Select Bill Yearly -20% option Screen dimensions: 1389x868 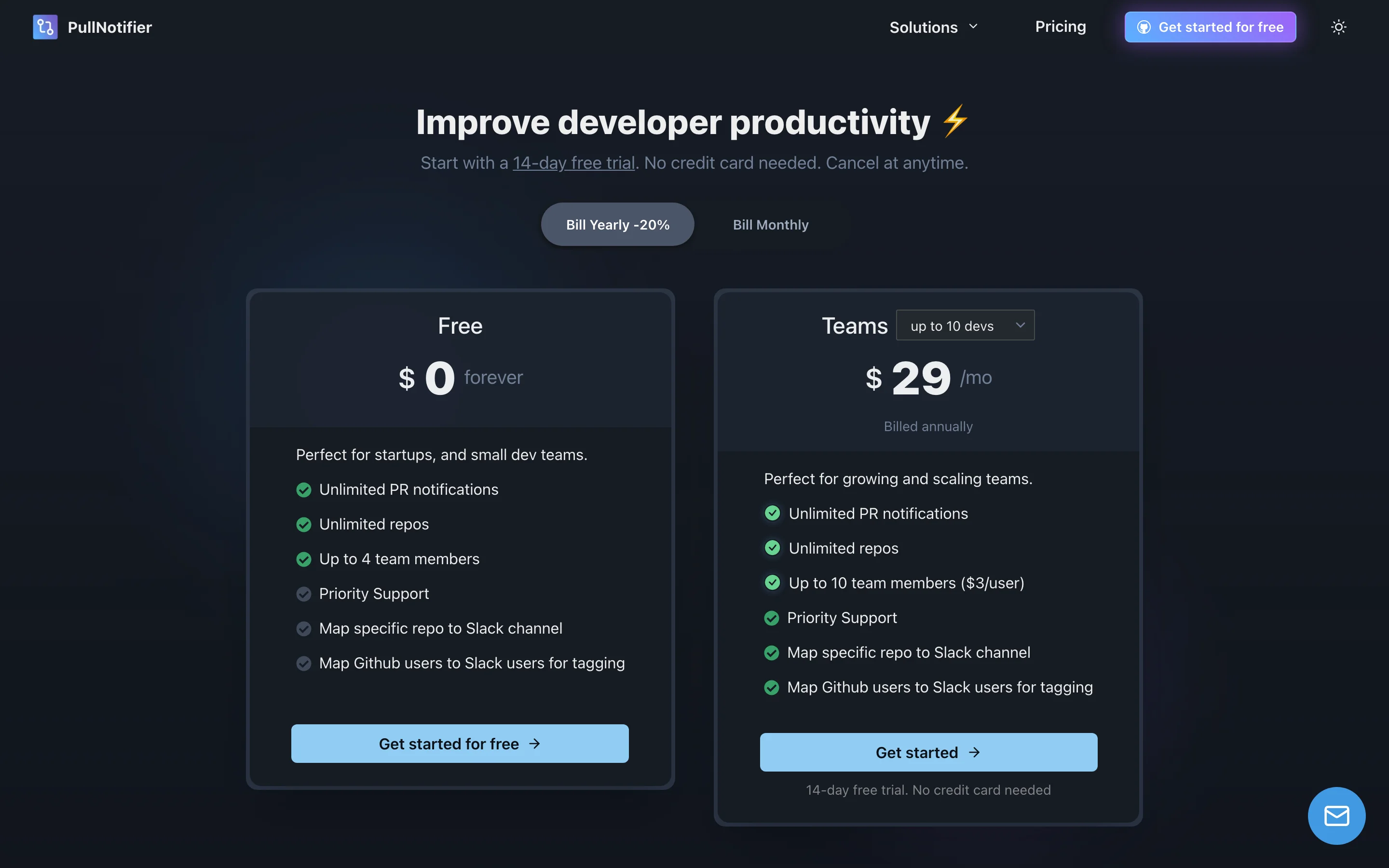point(618,224)
